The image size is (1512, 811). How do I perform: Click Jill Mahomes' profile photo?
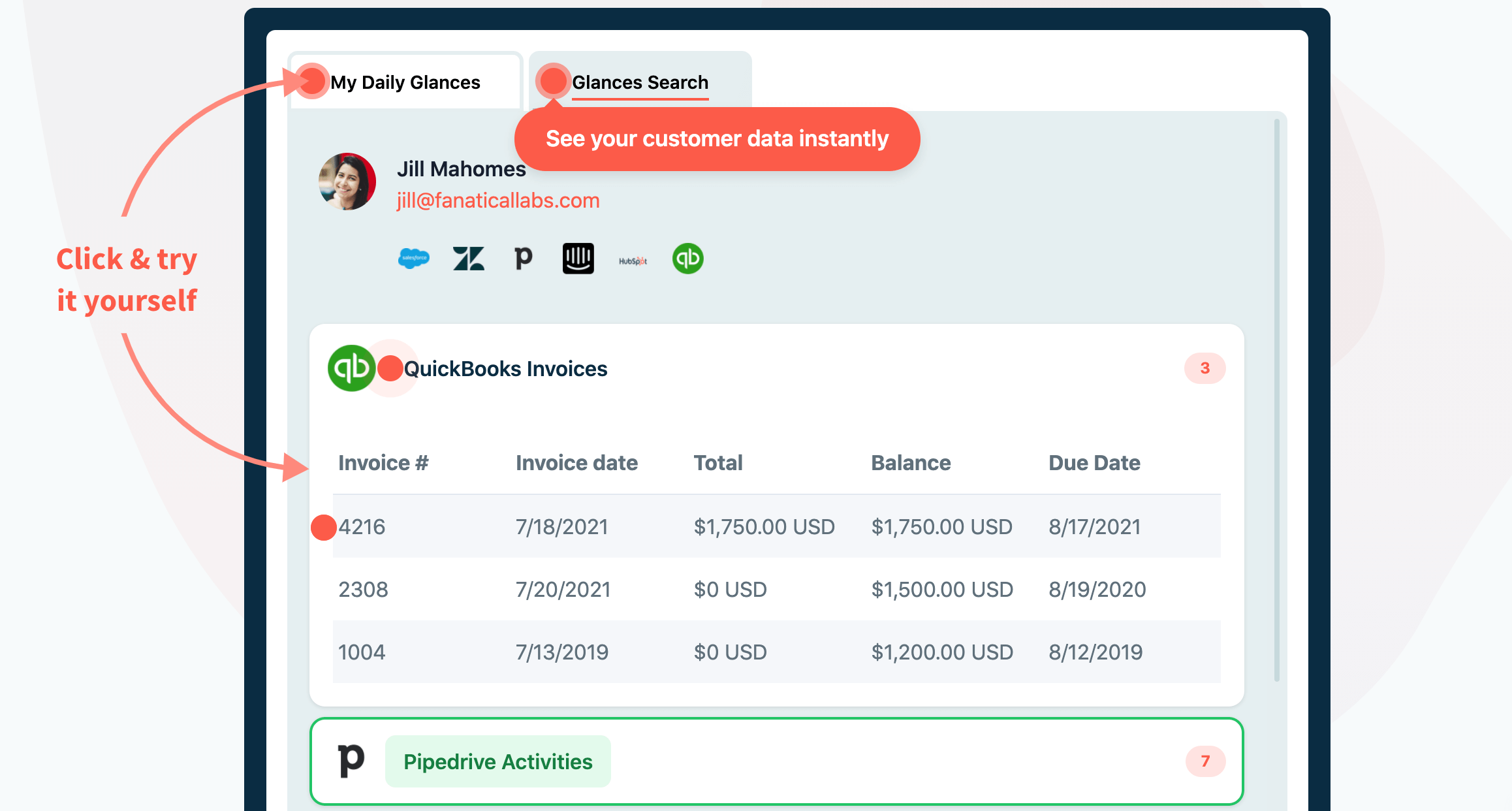pyautogui.click(x=347, y=182)
